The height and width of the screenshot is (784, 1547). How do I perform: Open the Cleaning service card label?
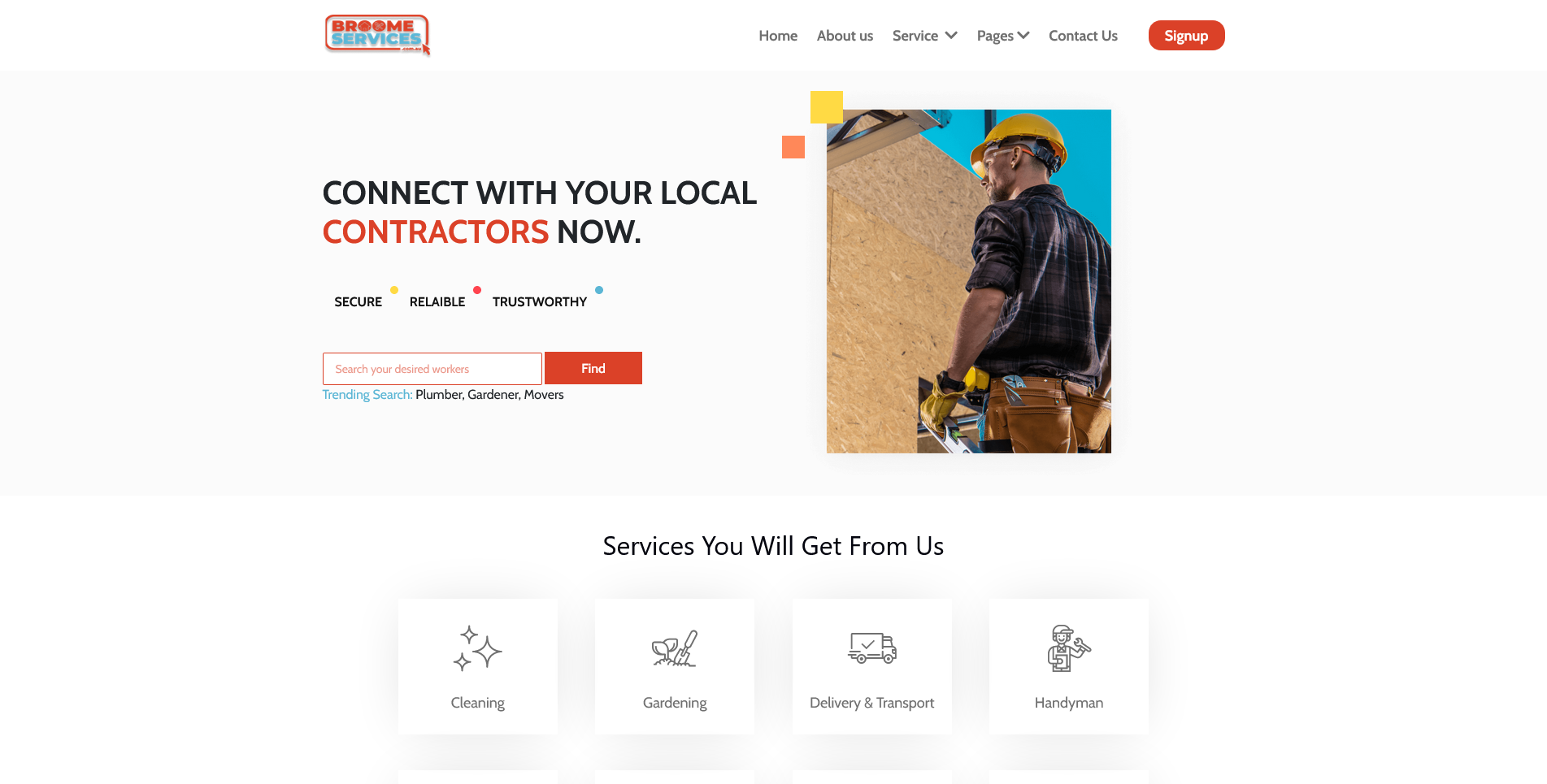pos(478,703)
